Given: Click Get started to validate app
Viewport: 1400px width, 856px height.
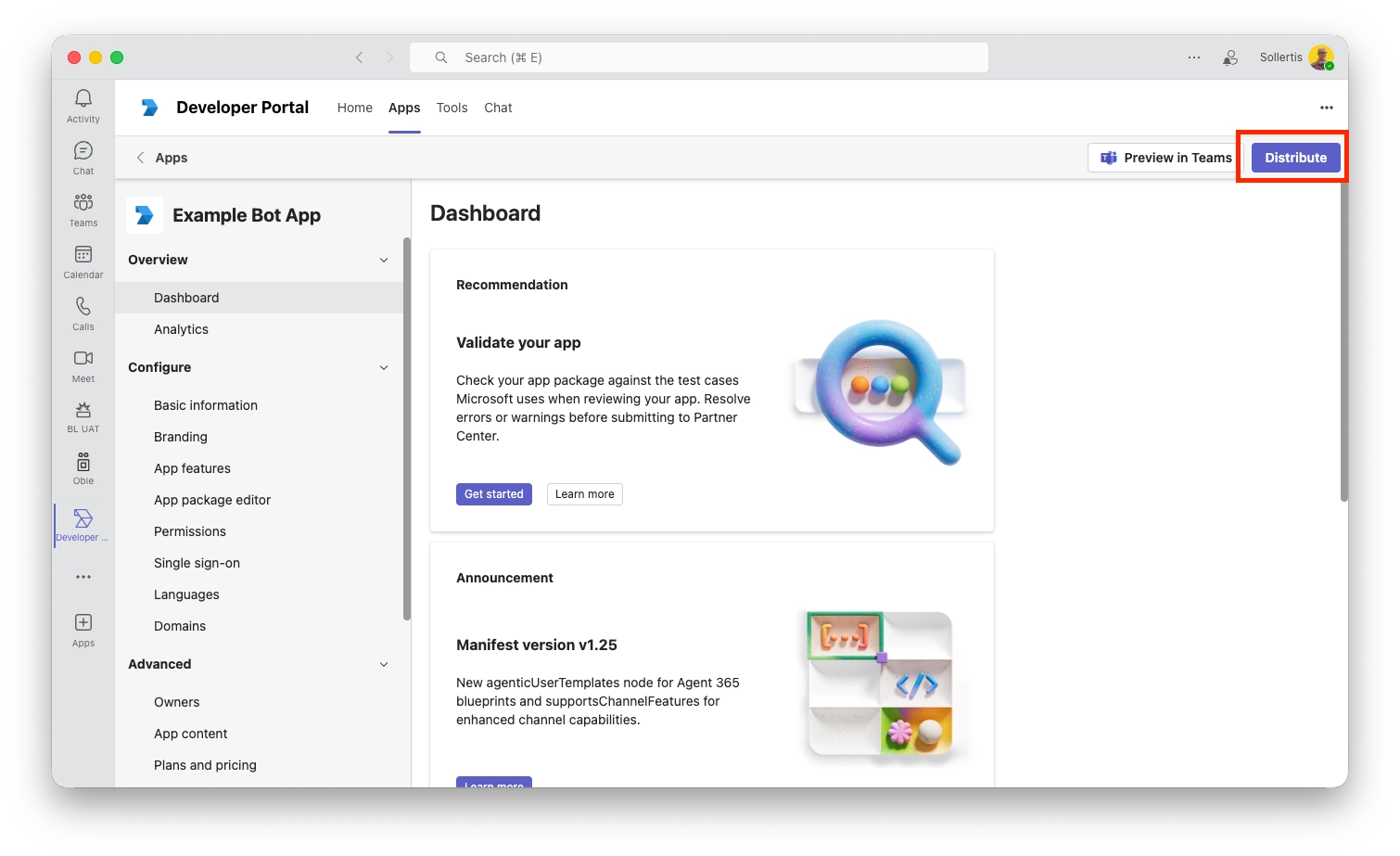Looking at the screenshot, I should 494,494.
